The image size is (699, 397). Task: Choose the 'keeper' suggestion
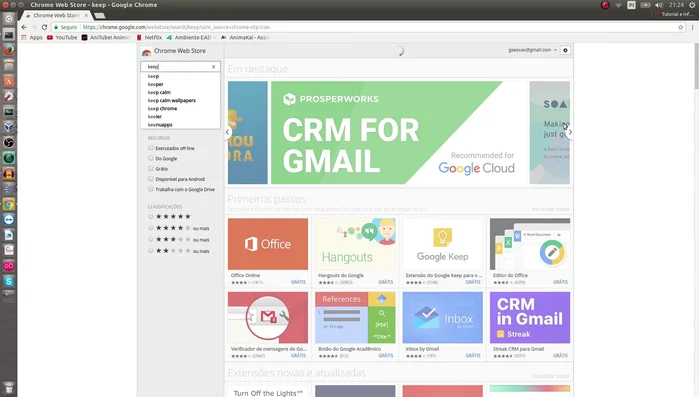[x=180, y=84]
